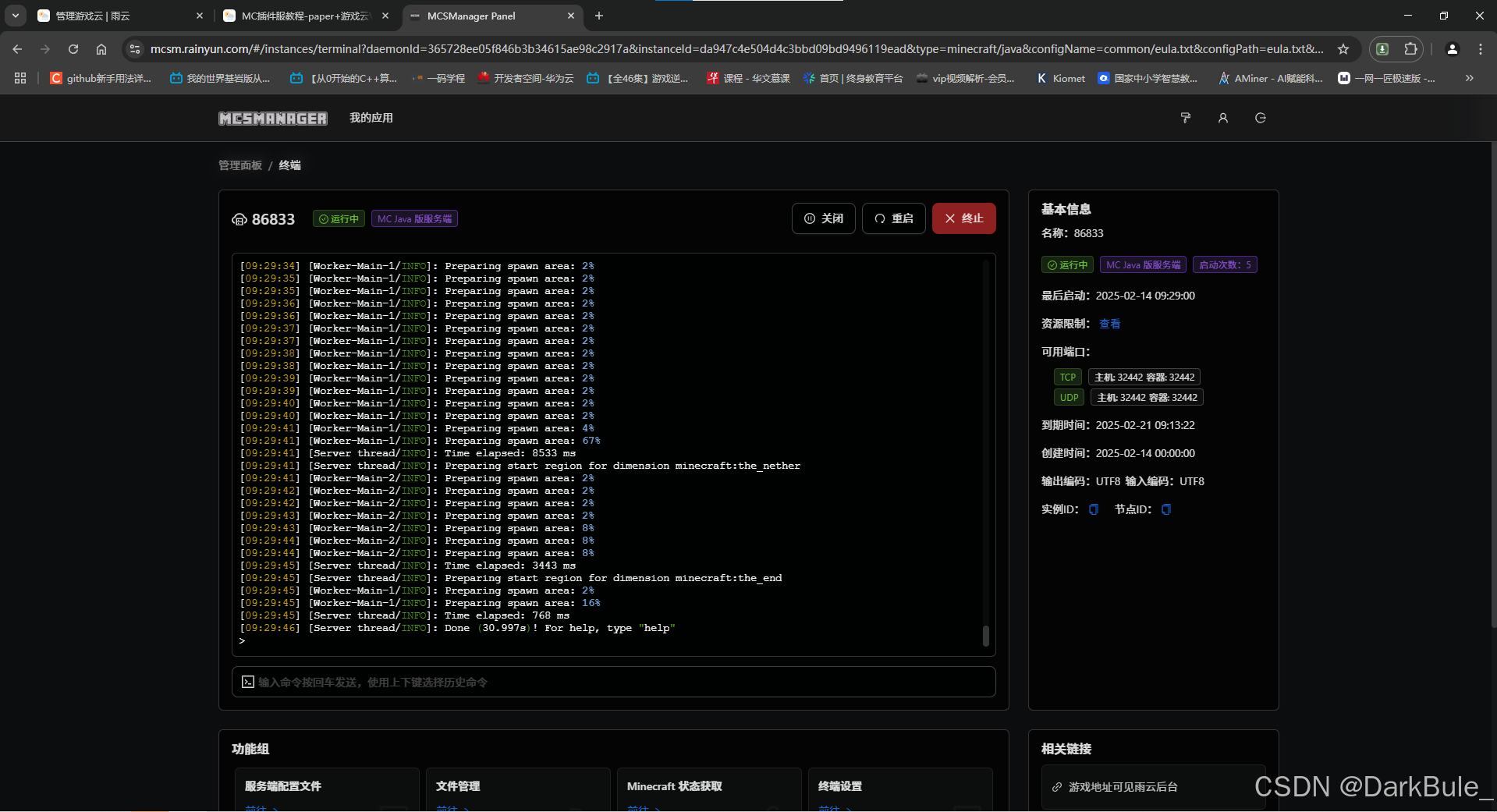Close the MC插件服教程 tab

click(x=385, y=16)
